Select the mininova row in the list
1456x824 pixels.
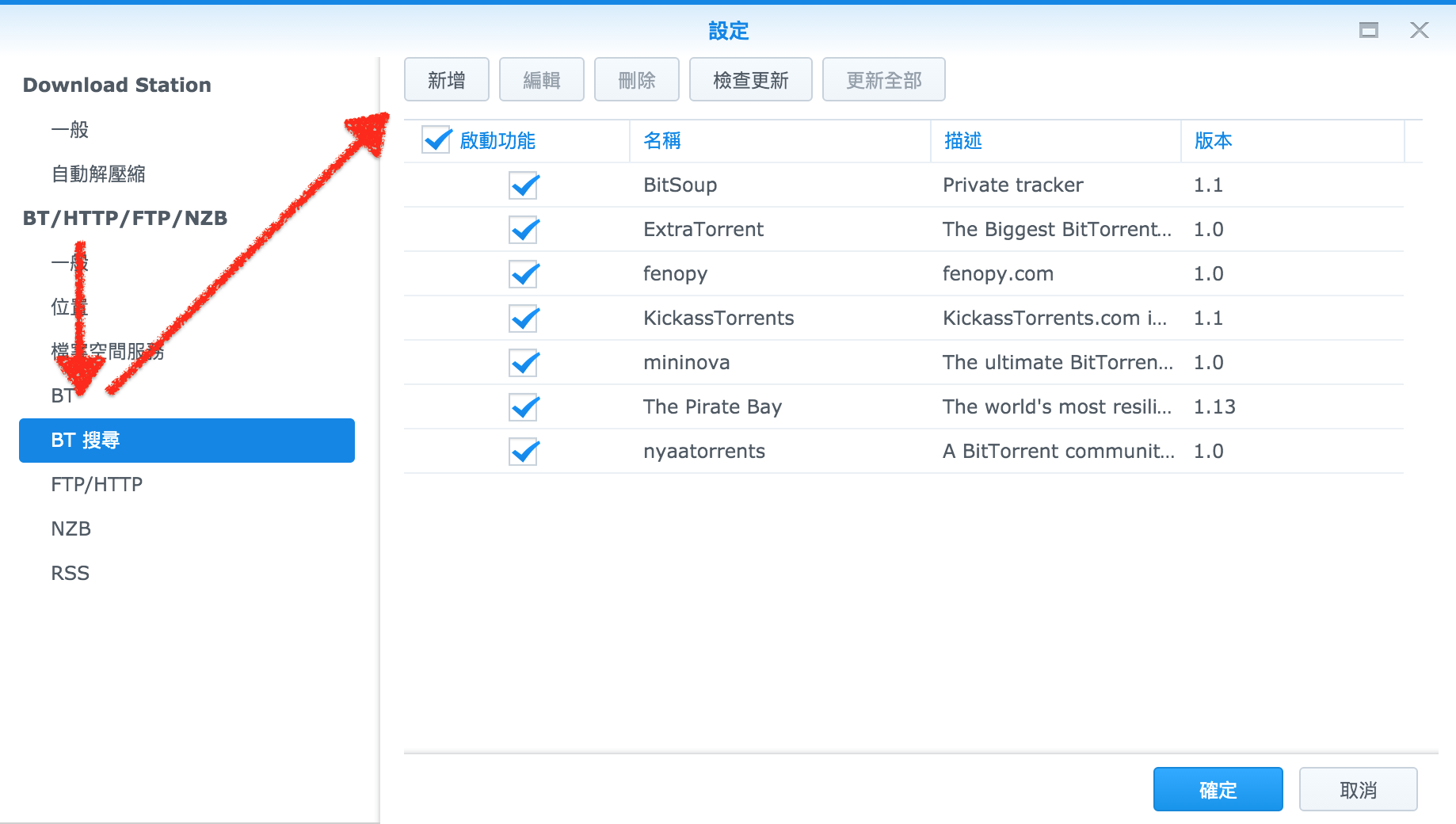pyautogui.click(x=686, y=363)
